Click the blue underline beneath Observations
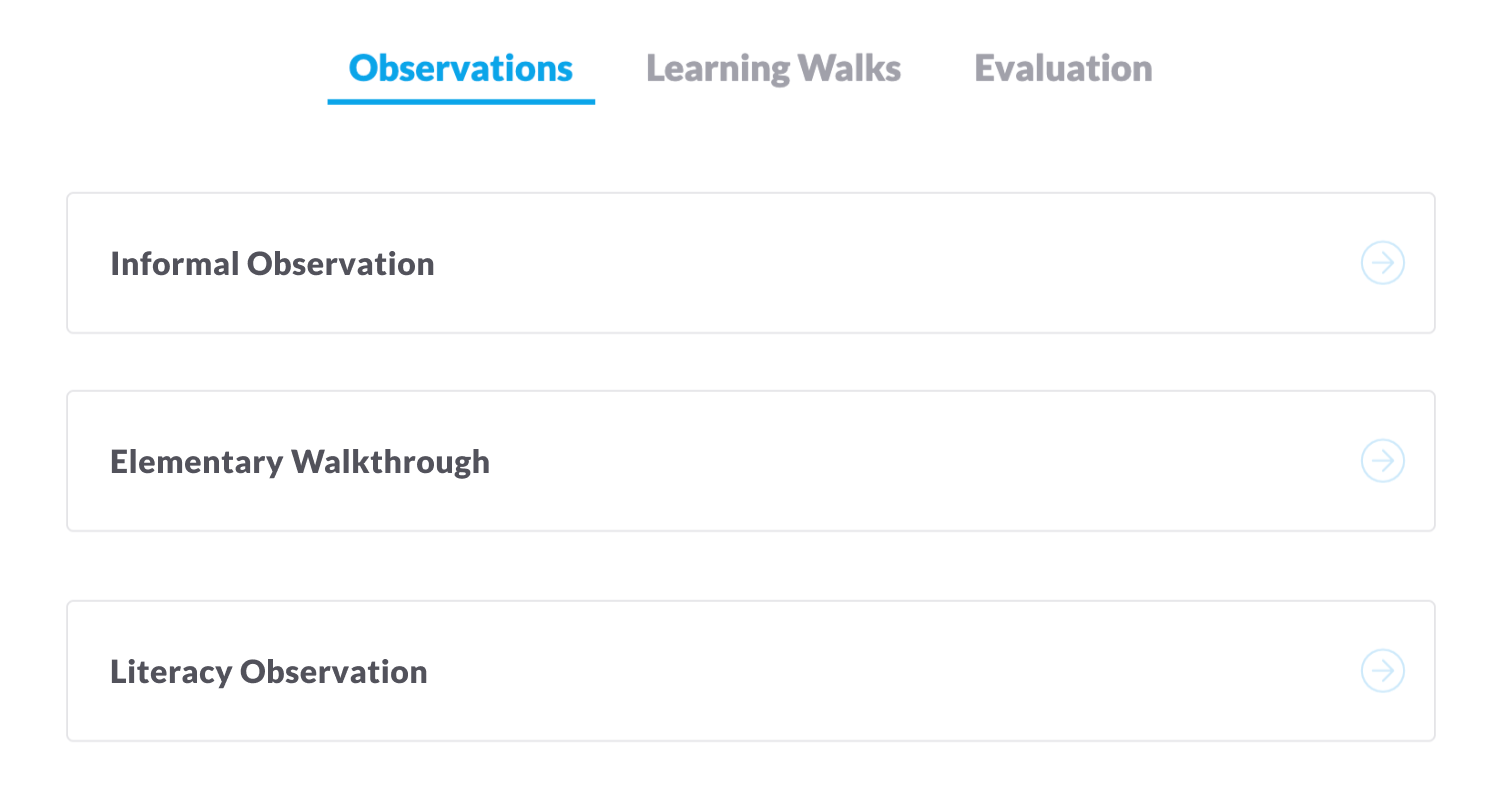1500x800 pixels. [461, 101]
